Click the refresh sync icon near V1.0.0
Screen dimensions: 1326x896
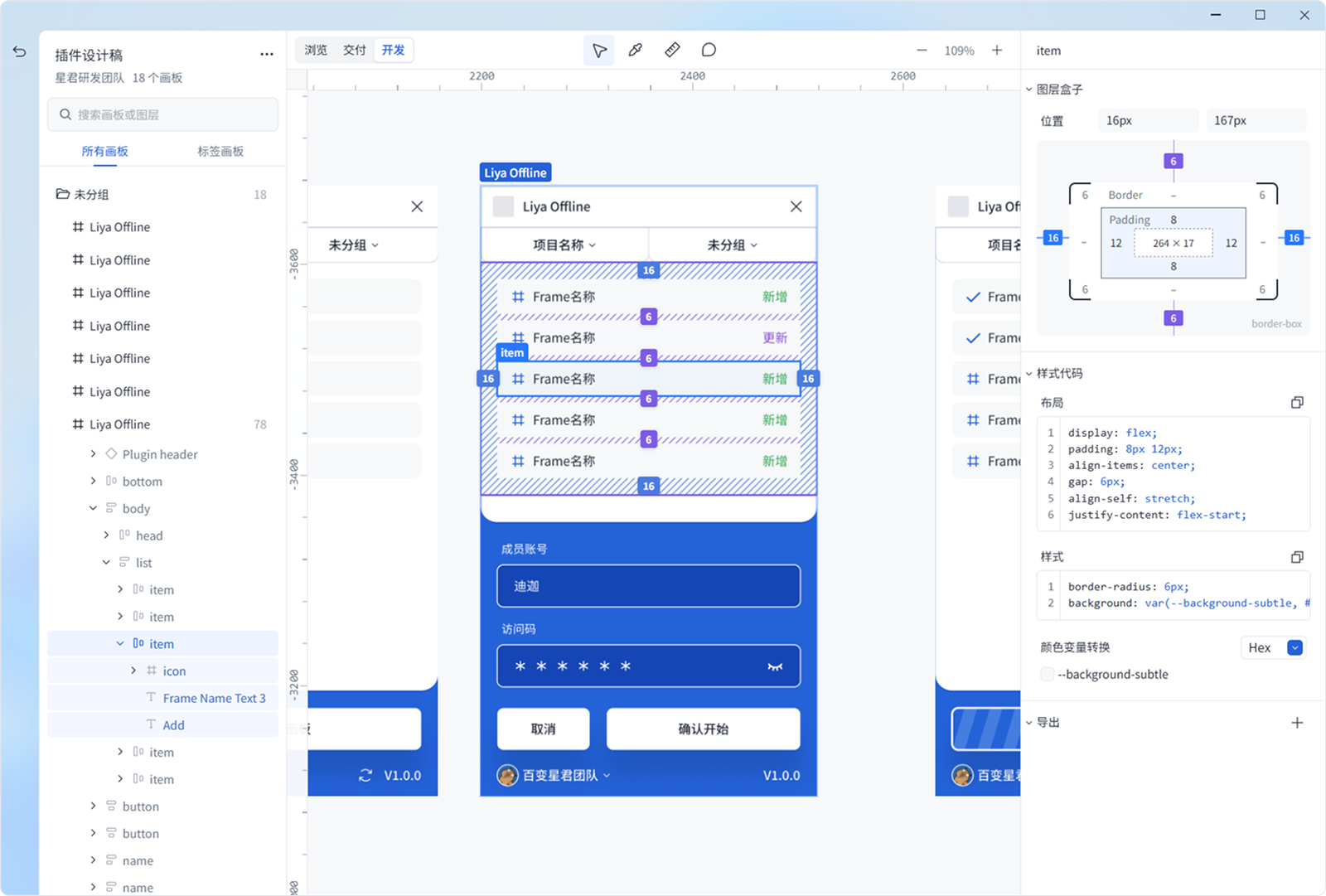(365, 776)
